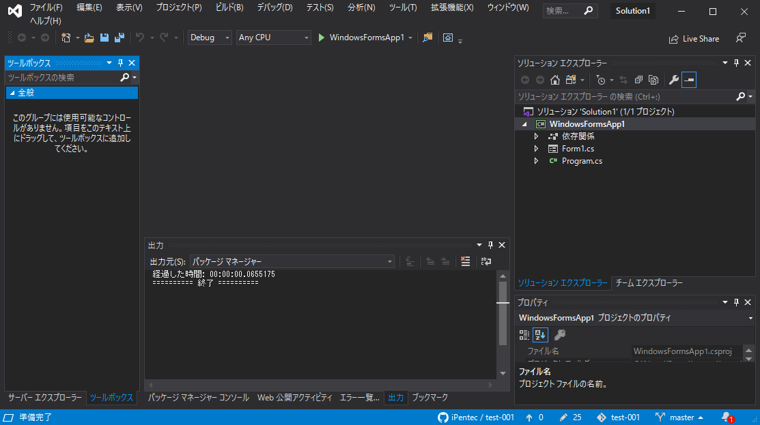Start debugging with the green play icon

tap(321, 38)
